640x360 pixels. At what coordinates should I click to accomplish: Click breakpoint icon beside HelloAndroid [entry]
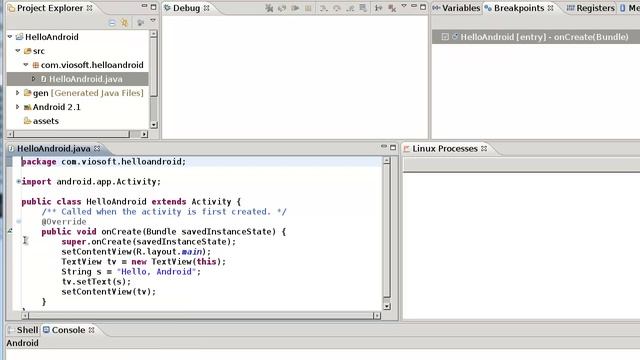coord(455,37)
